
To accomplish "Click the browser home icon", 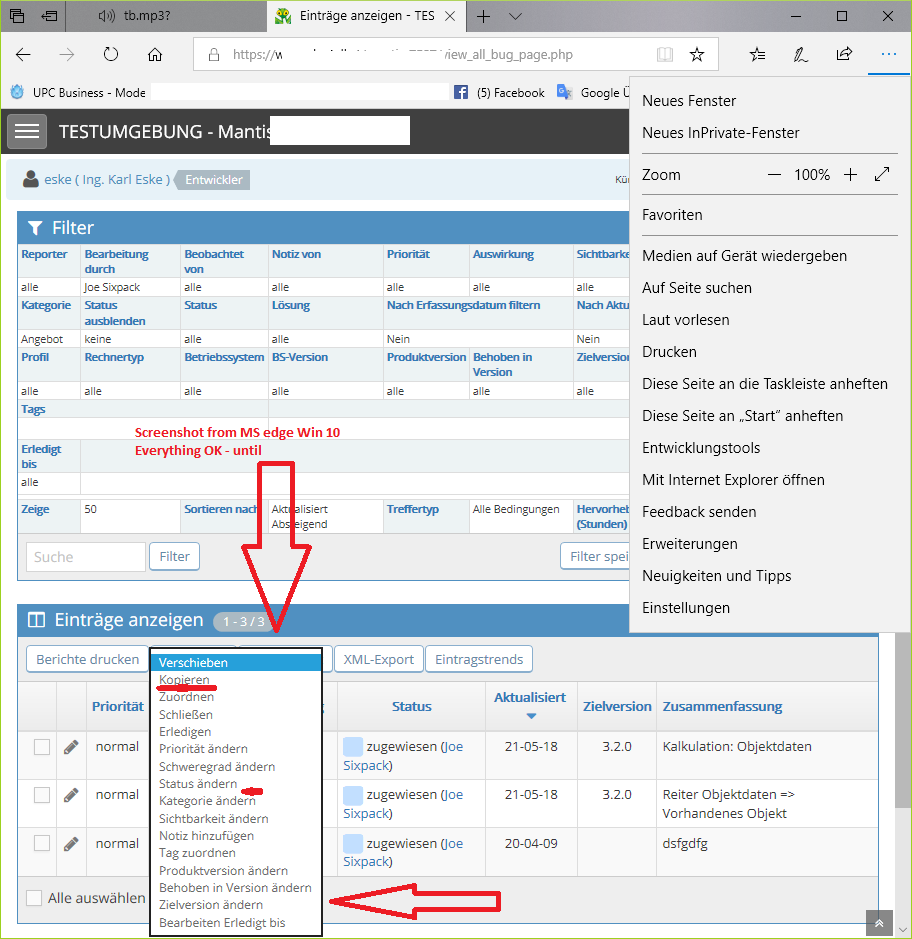I will tap(154, 55).
